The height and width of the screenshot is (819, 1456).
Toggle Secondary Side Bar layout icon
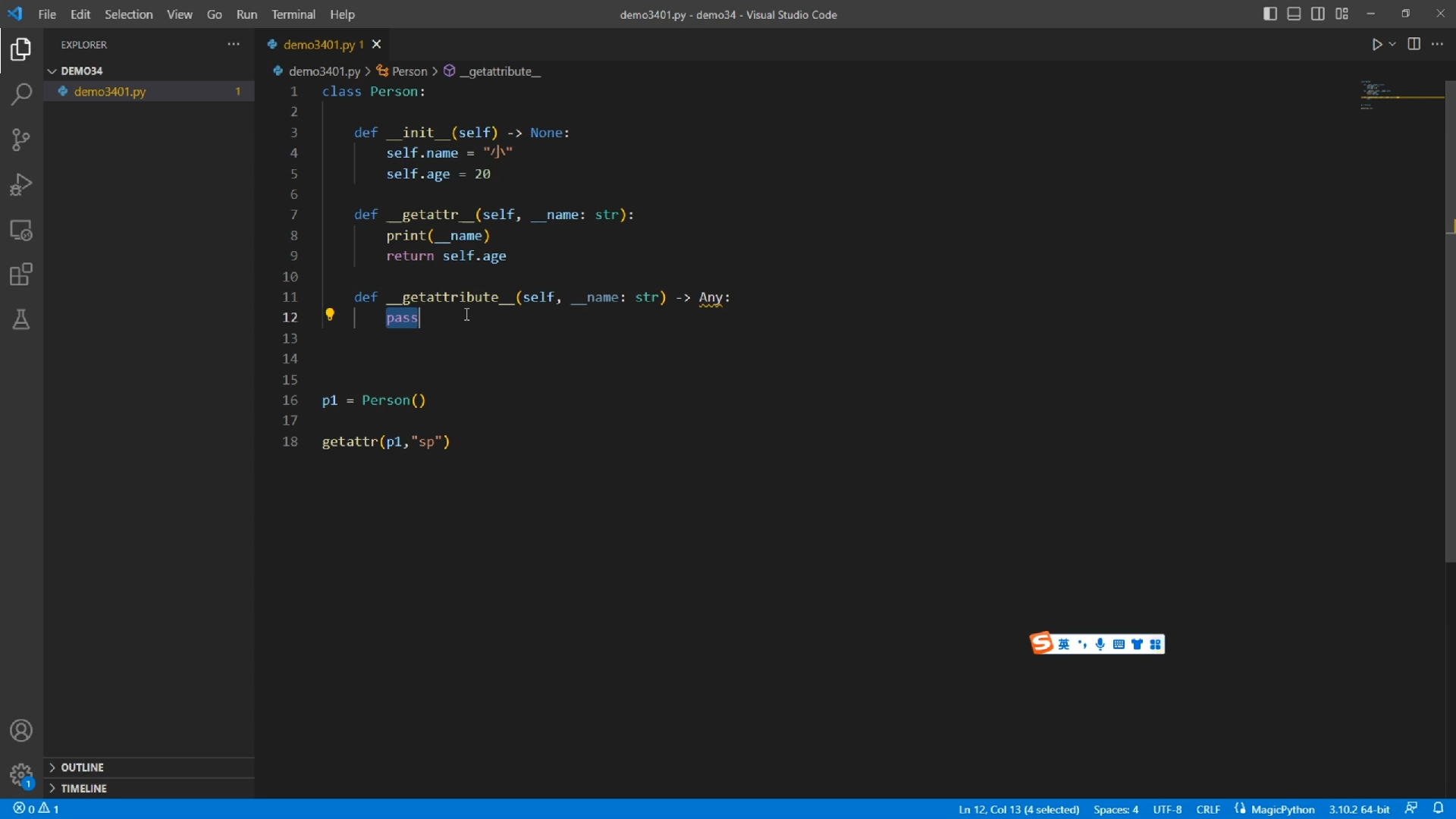[1318, 14]
